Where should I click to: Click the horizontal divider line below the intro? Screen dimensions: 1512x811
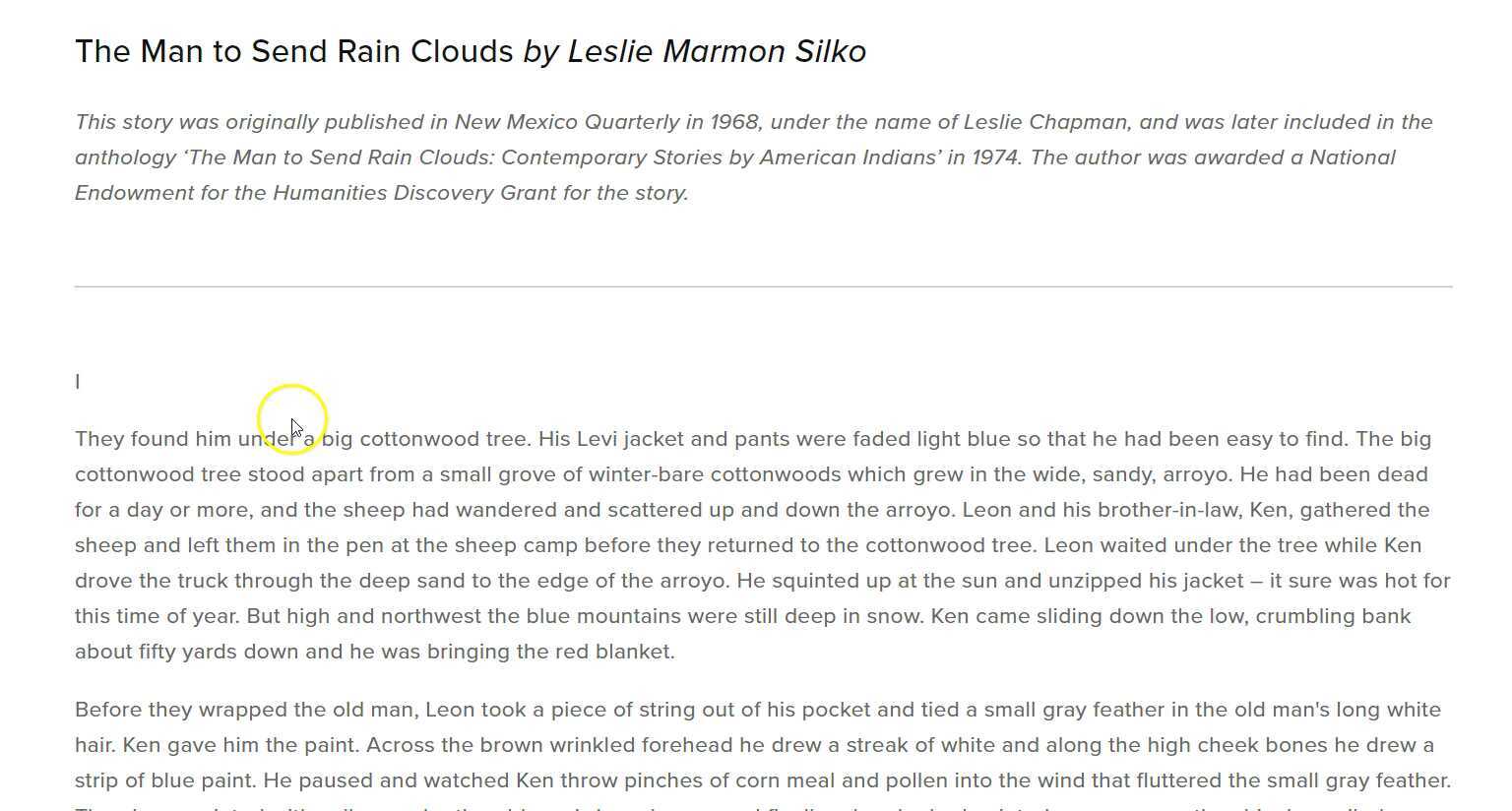click(x=763, y=287)
